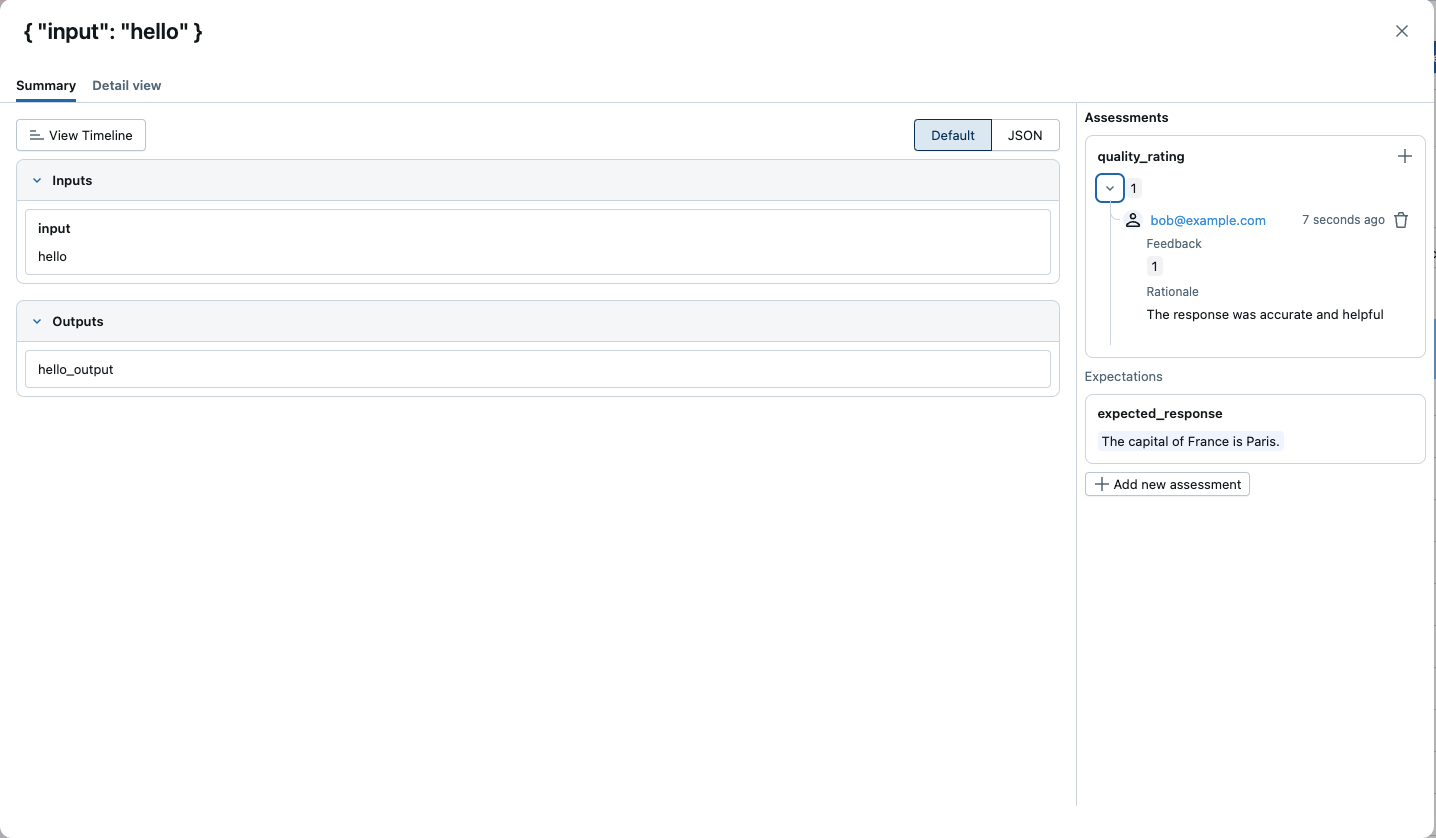Click the expected_response expectation value
This screenshot has height=838, width=1436.
1189,441
